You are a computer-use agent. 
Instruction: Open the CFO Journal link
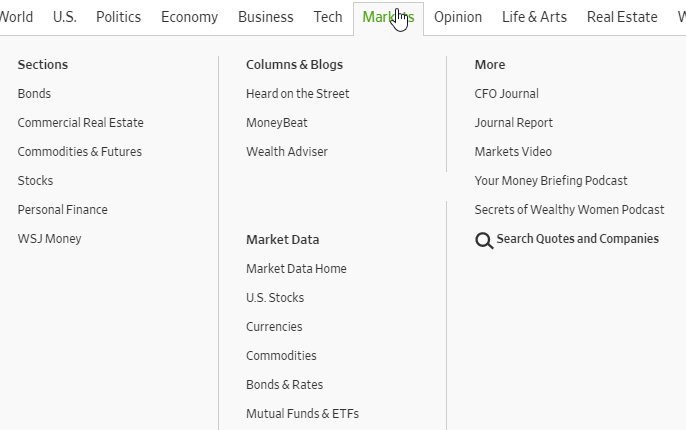tap(506, 94)
